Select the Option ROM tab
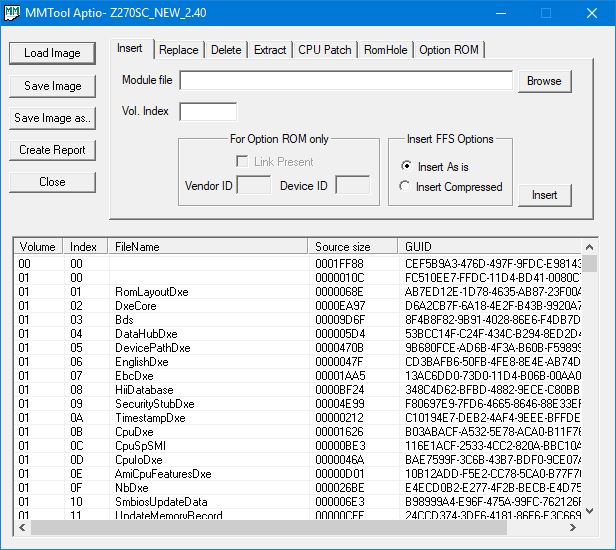This screenshot has height=550, width=616. (x=448, y=50)
